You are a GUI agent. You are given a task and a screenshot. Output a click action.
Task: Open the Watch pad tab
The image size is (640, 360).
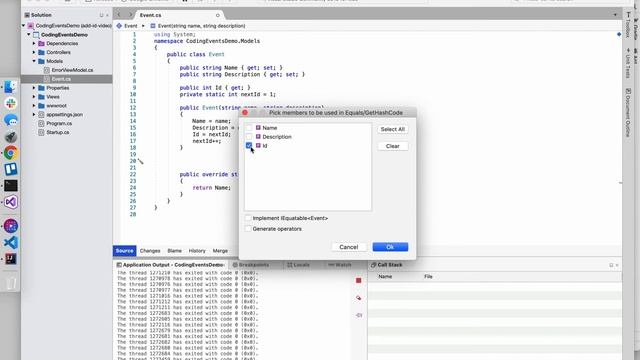[x=340, y=265]
